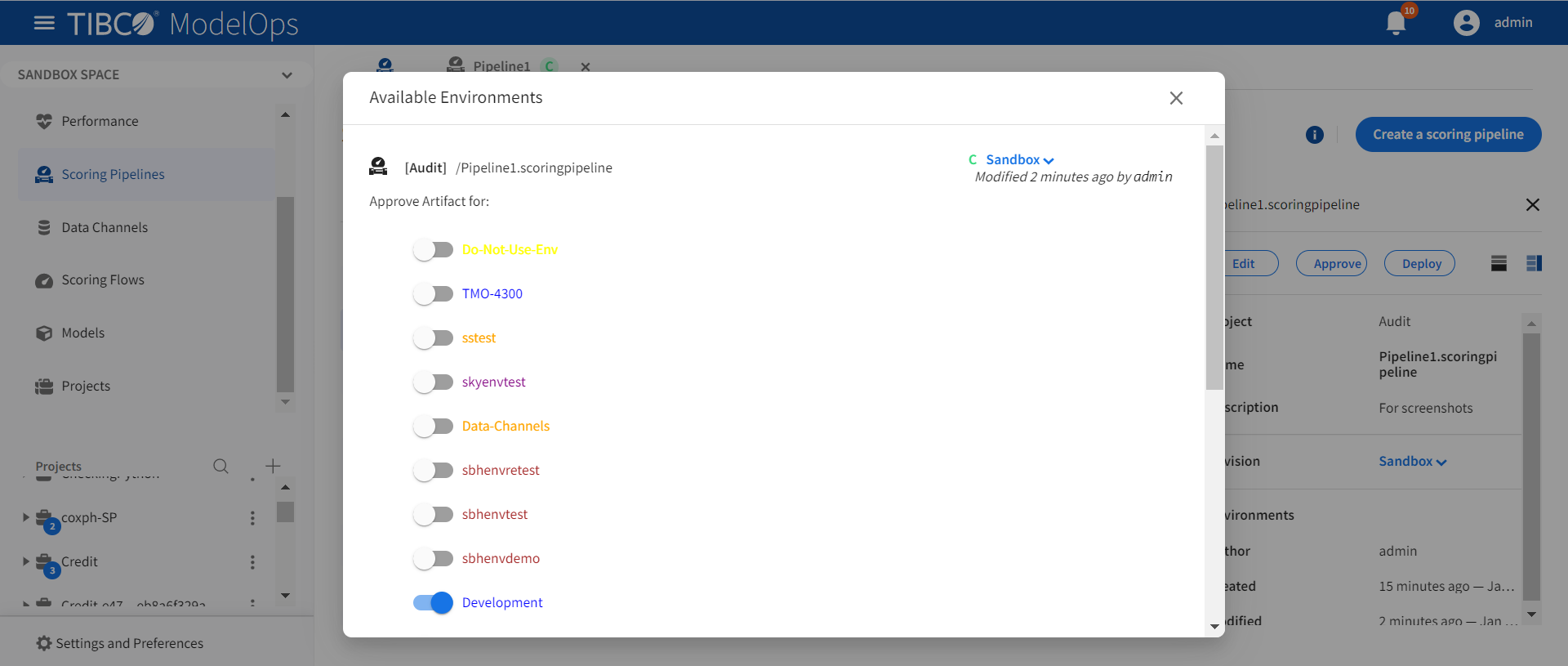The width and height of the screenshot is (1568, 666).
Task: Click the Models cube icon
Action: [x=44, y=333]
